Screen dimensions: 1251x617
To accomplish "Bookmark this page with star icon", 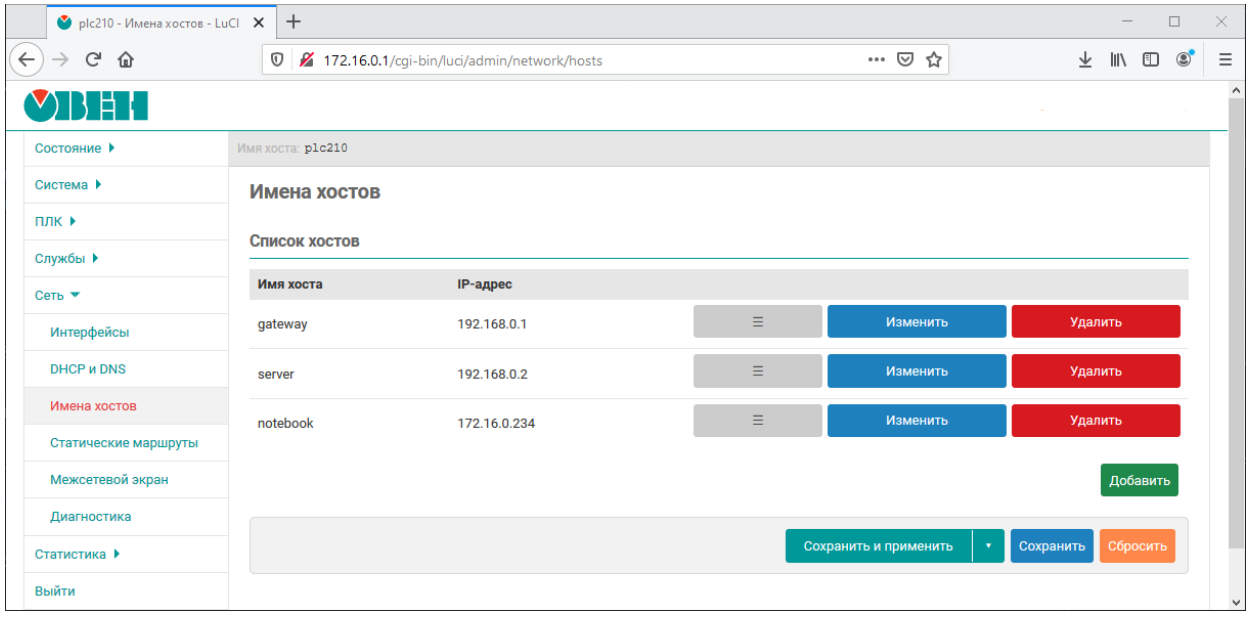I will pyautogui.click(x=934, y=60).
